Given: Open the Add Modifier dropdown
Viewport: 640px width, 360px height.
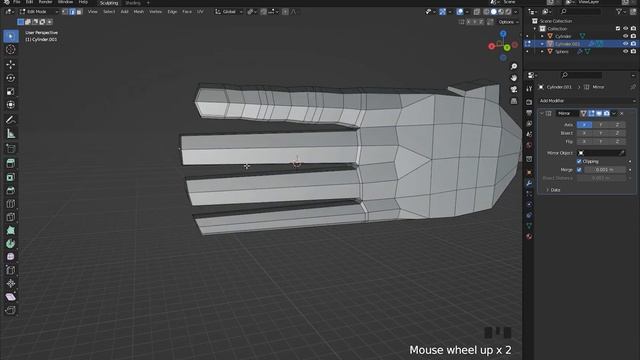Looking at the screenshot, I should coord(587,101).
